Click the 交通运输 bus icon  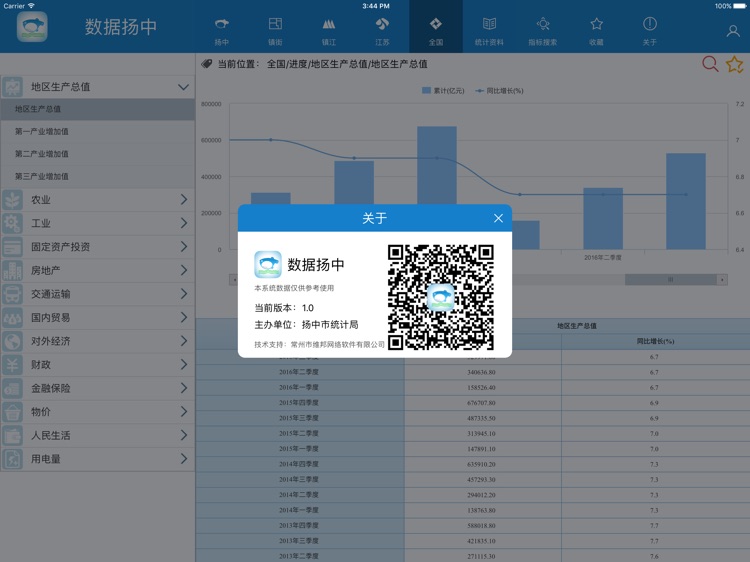coord(12,294)
